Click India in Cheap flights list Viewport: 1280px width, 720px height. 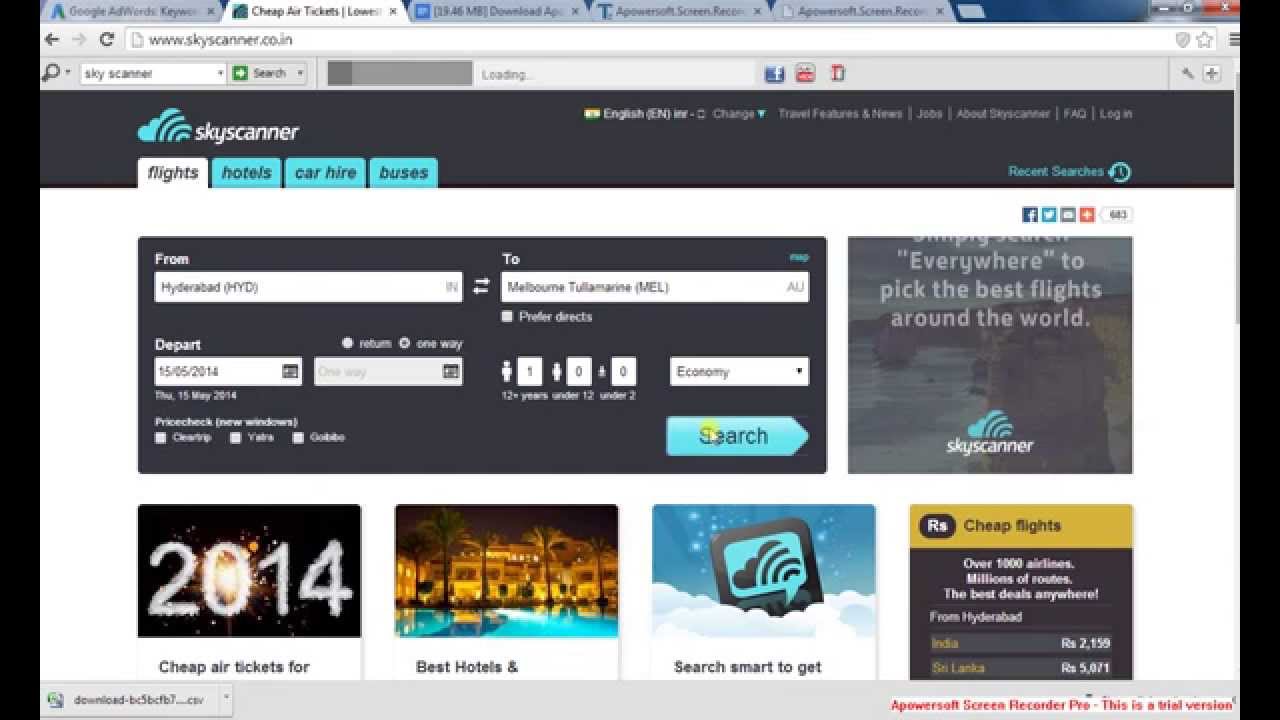point(945,643)
